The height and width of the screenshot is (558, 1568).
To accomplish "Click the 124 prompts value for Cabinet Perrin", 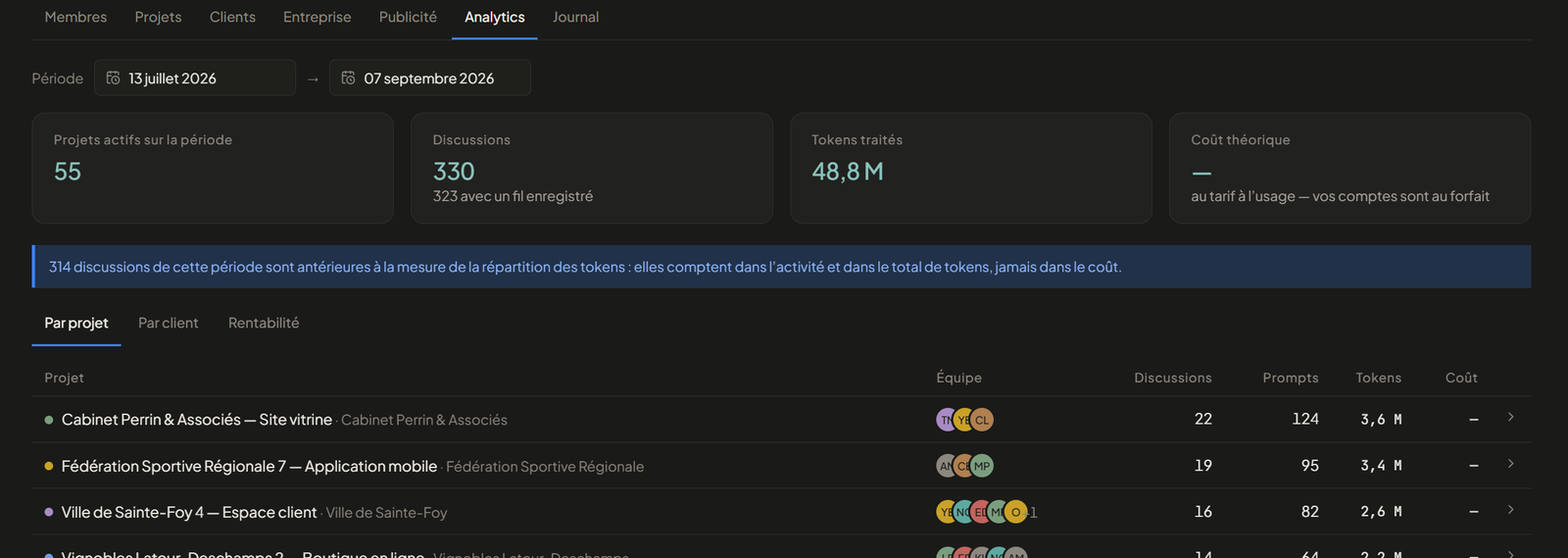I will coord(1305,420).
